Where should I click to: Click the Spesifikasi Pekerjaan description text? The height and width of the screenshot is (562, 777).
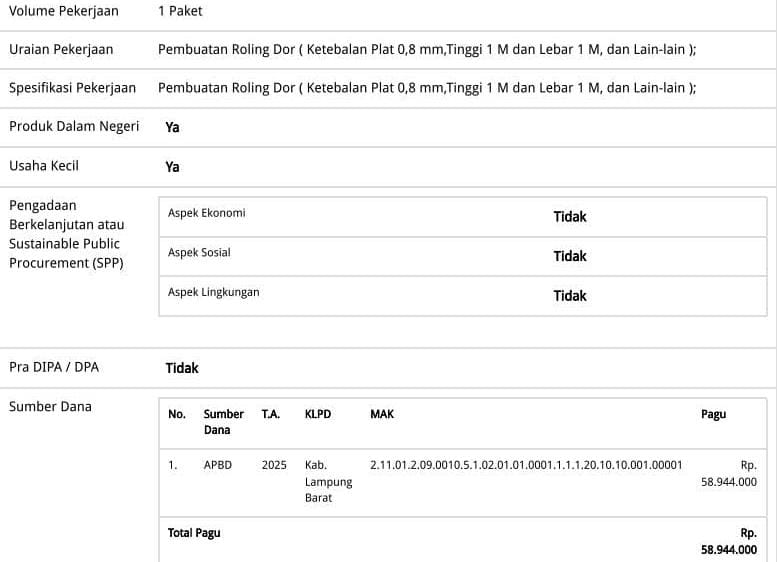tap(427, 88)
